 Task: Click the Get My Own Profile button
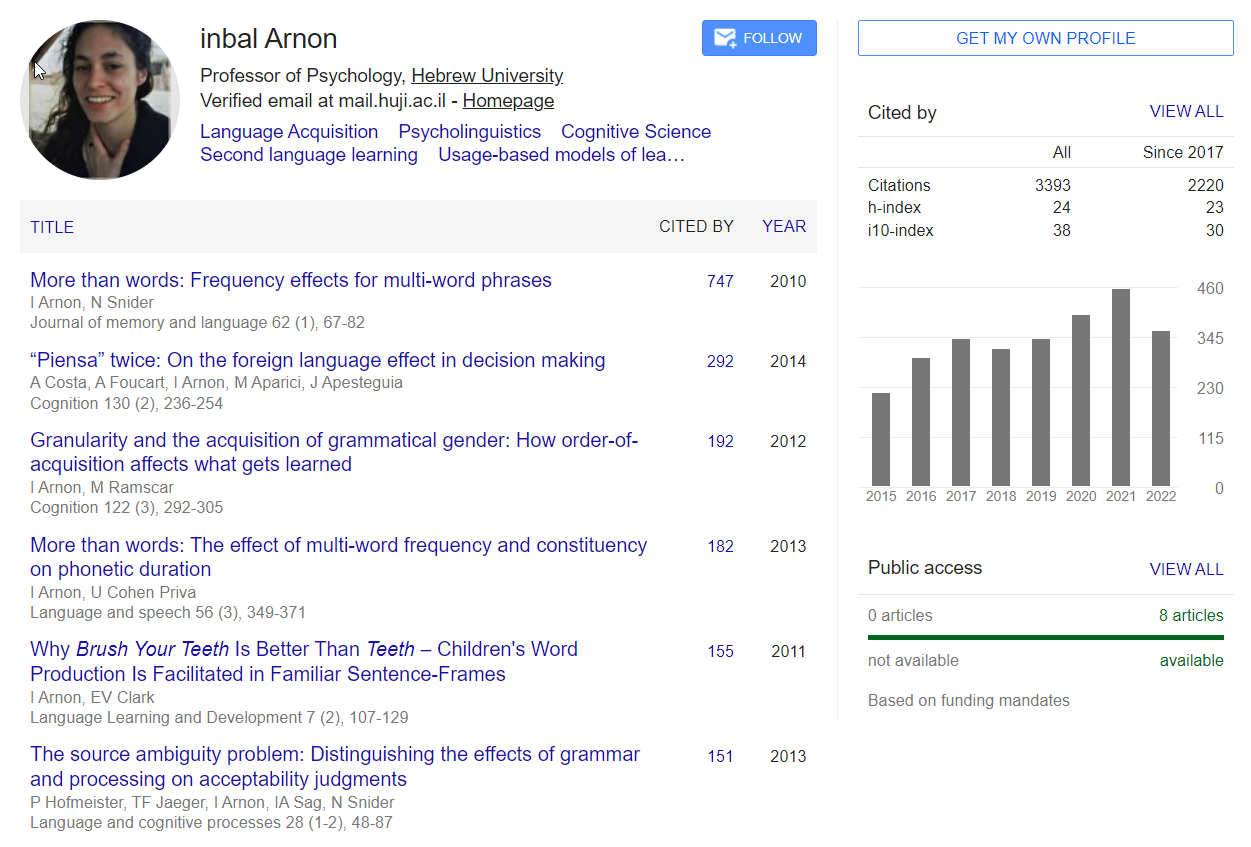click(1045, 38)
